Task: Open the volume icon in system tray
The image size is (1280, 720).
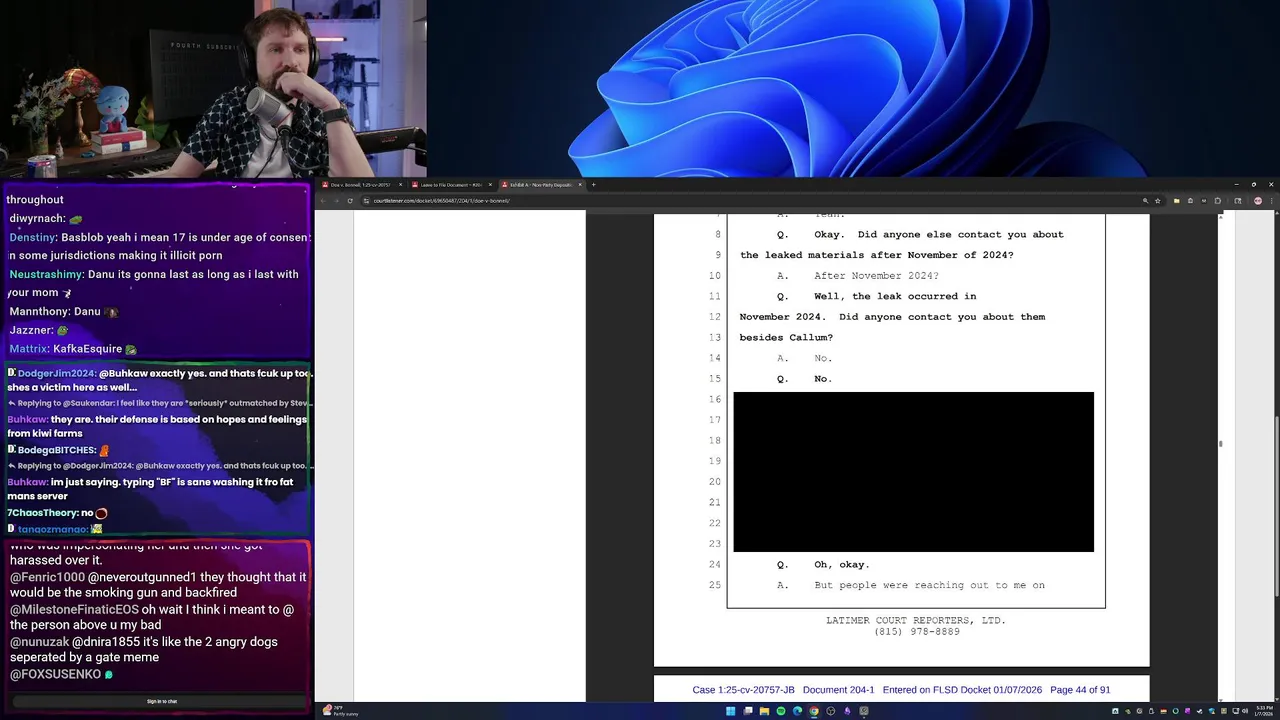Action: pos(1245,711)
